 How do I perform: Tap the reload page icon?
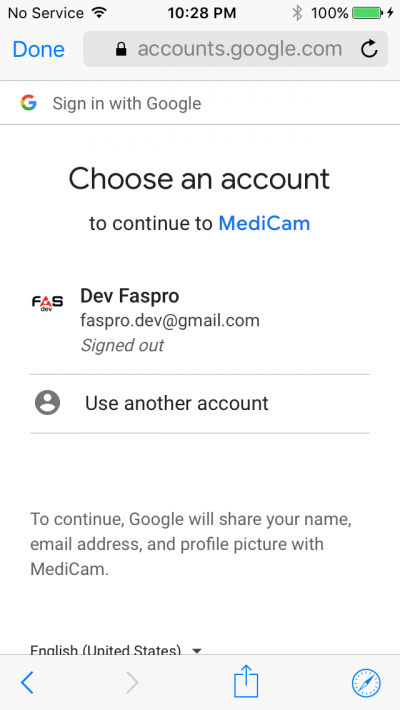(369, 49)
